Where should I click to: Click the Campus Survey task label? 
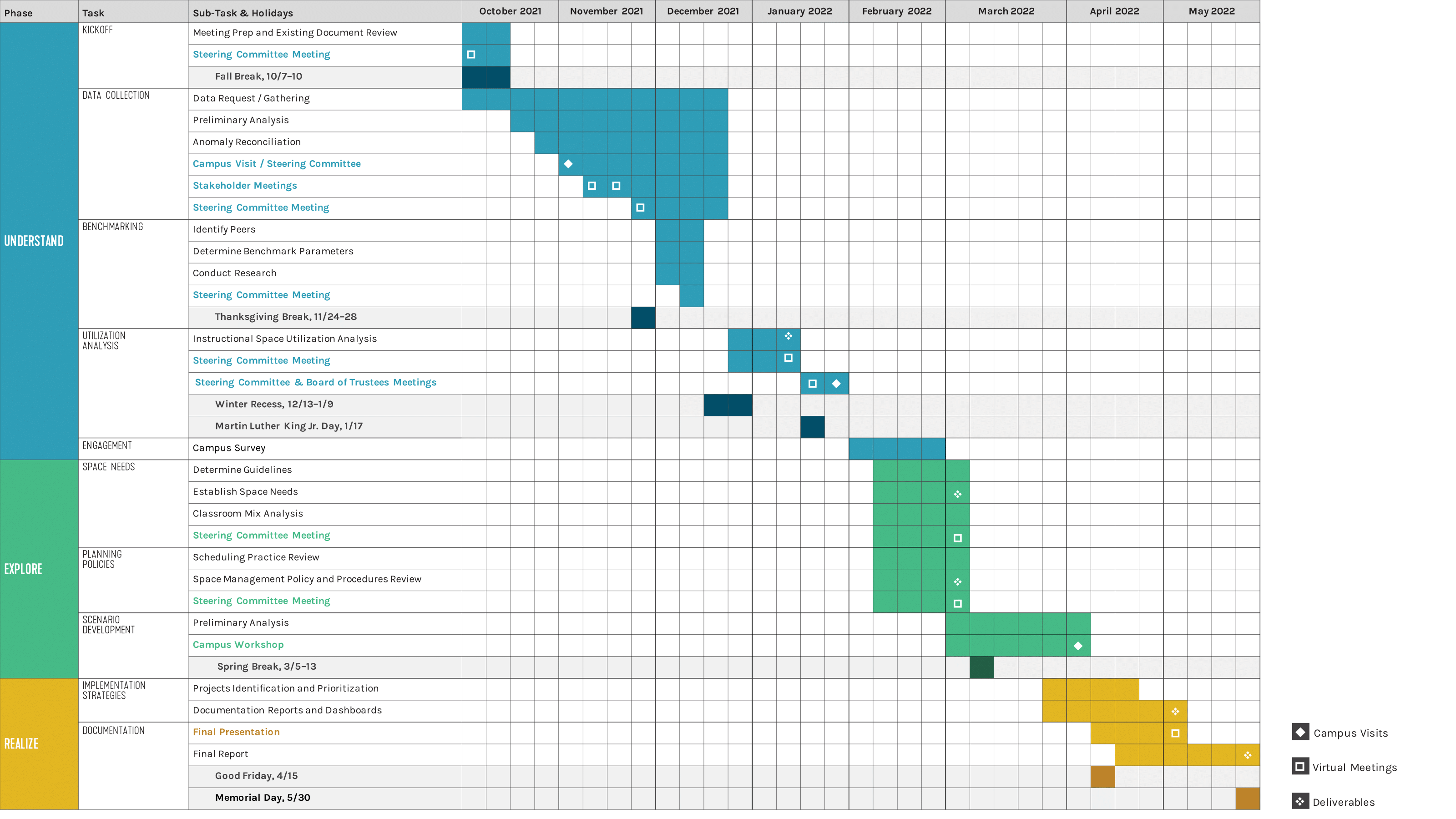pyautogui.click(x=229, y=448)
